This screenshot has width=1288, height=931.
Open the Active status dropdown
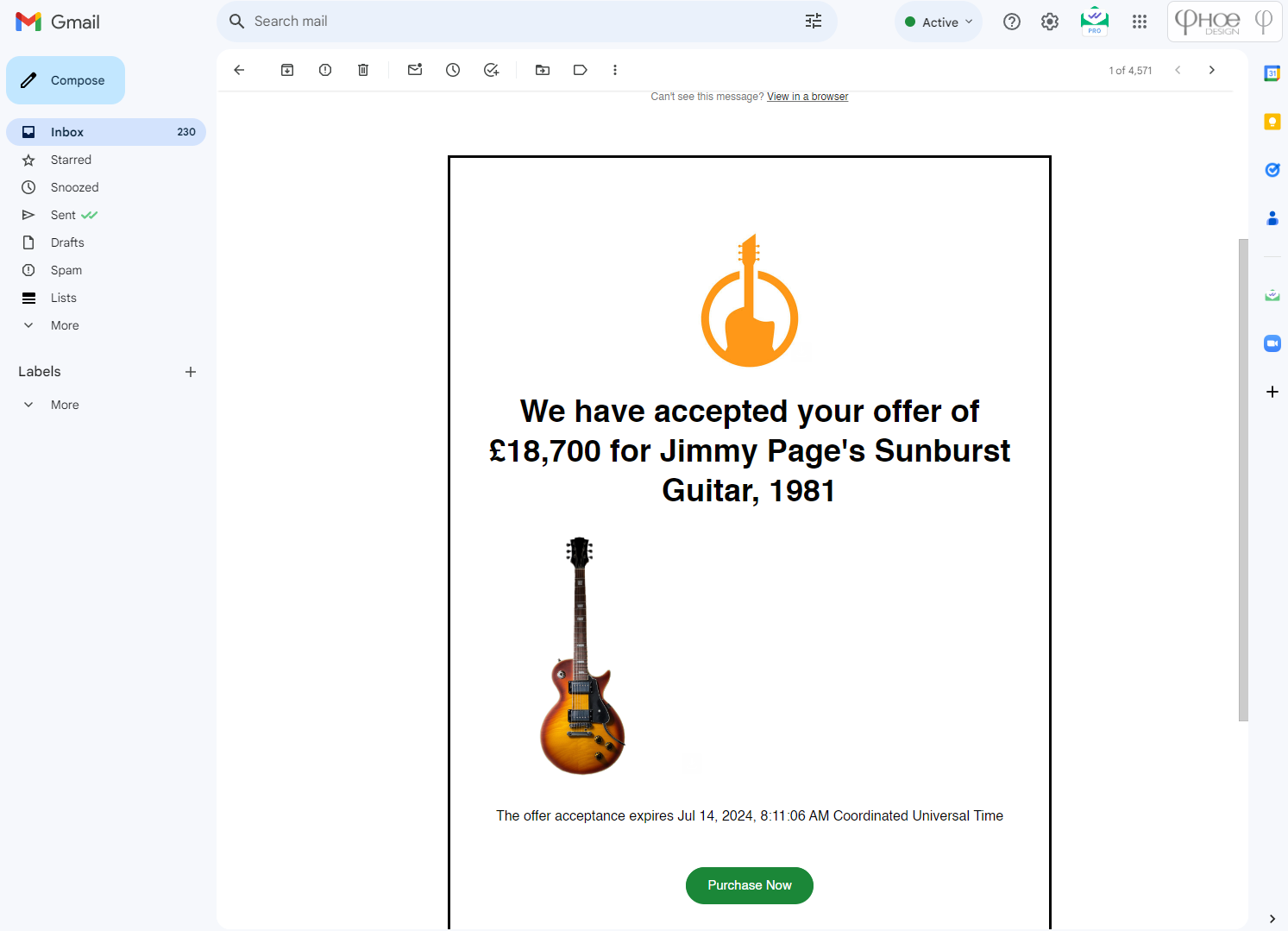tap(939, 22)
